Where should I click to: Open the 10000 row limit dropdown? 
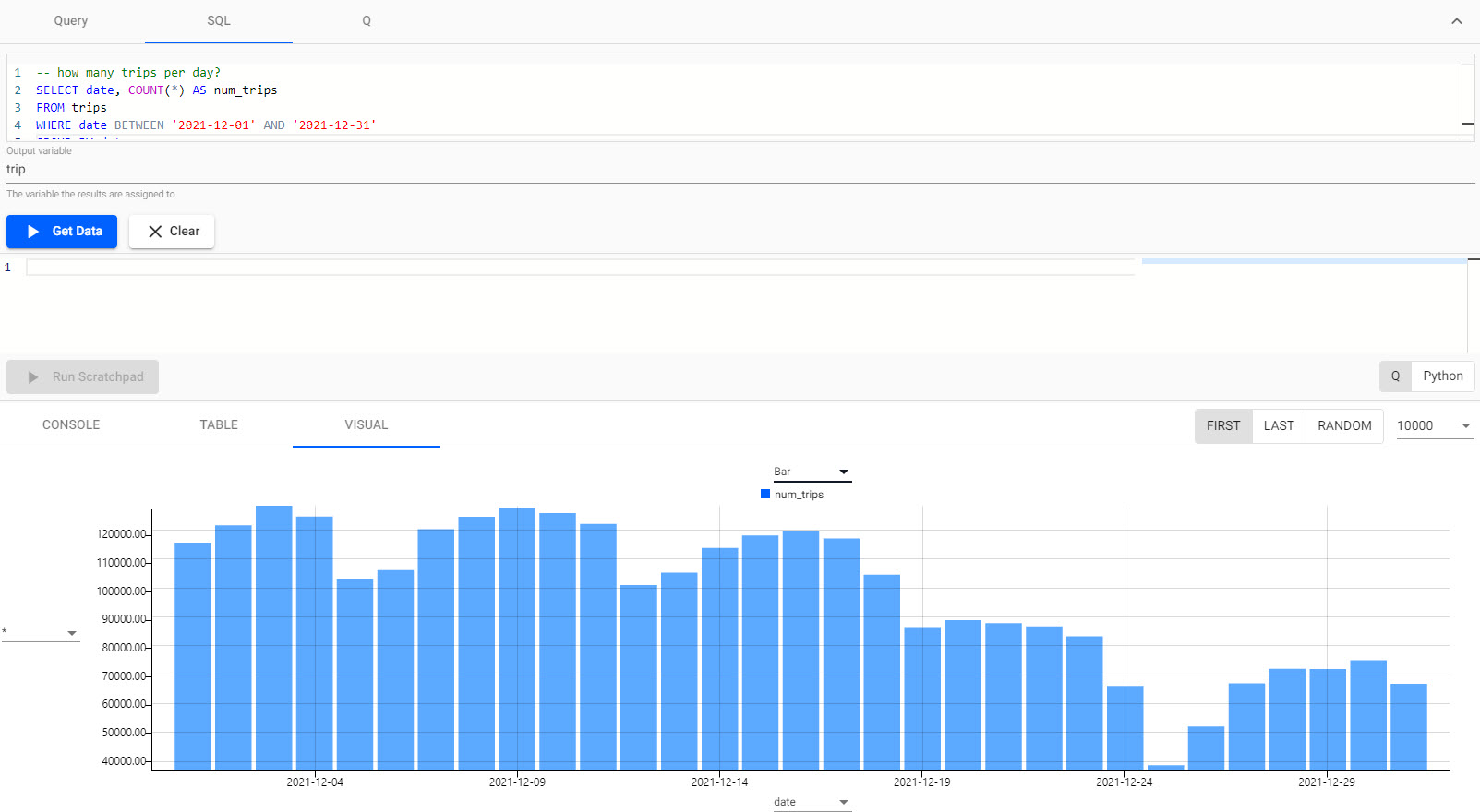(x=1435, y=425)
